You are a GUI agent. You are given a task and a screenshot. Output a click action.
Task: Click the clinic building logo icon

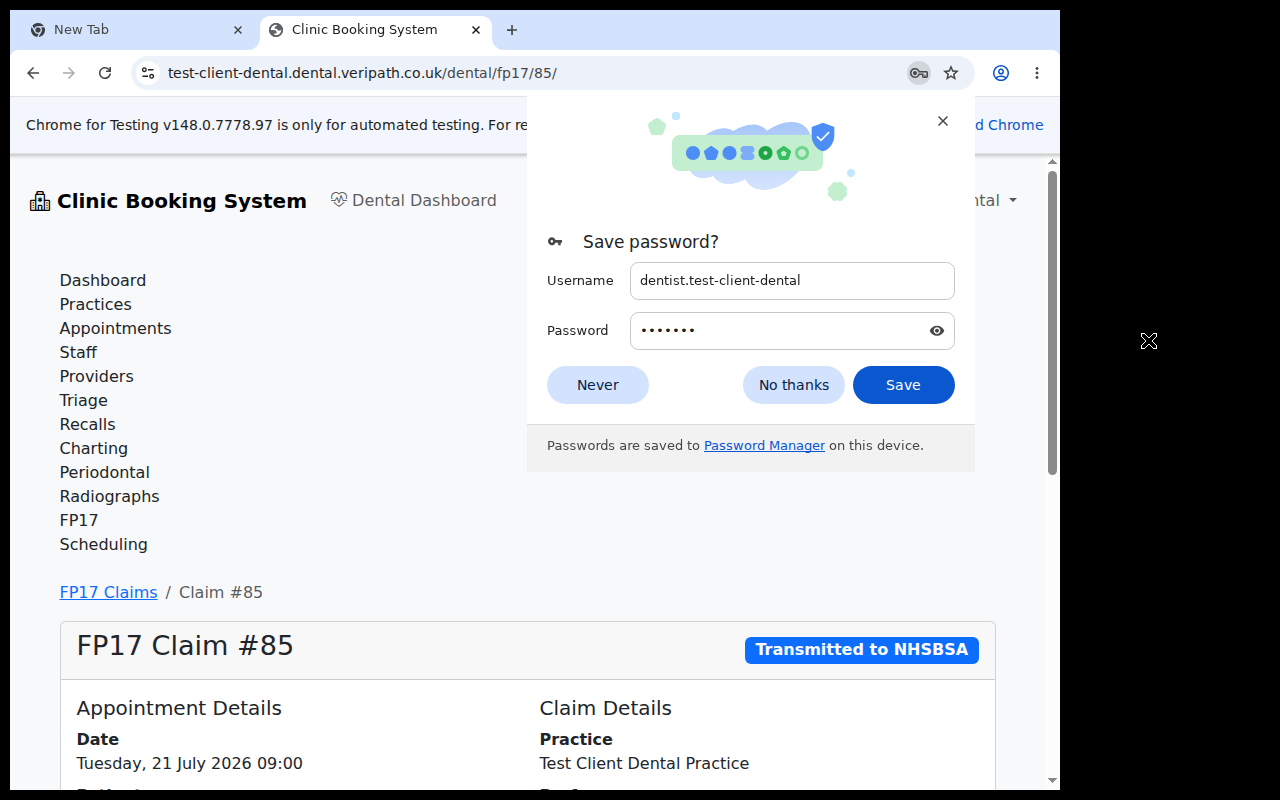(40, 201)
